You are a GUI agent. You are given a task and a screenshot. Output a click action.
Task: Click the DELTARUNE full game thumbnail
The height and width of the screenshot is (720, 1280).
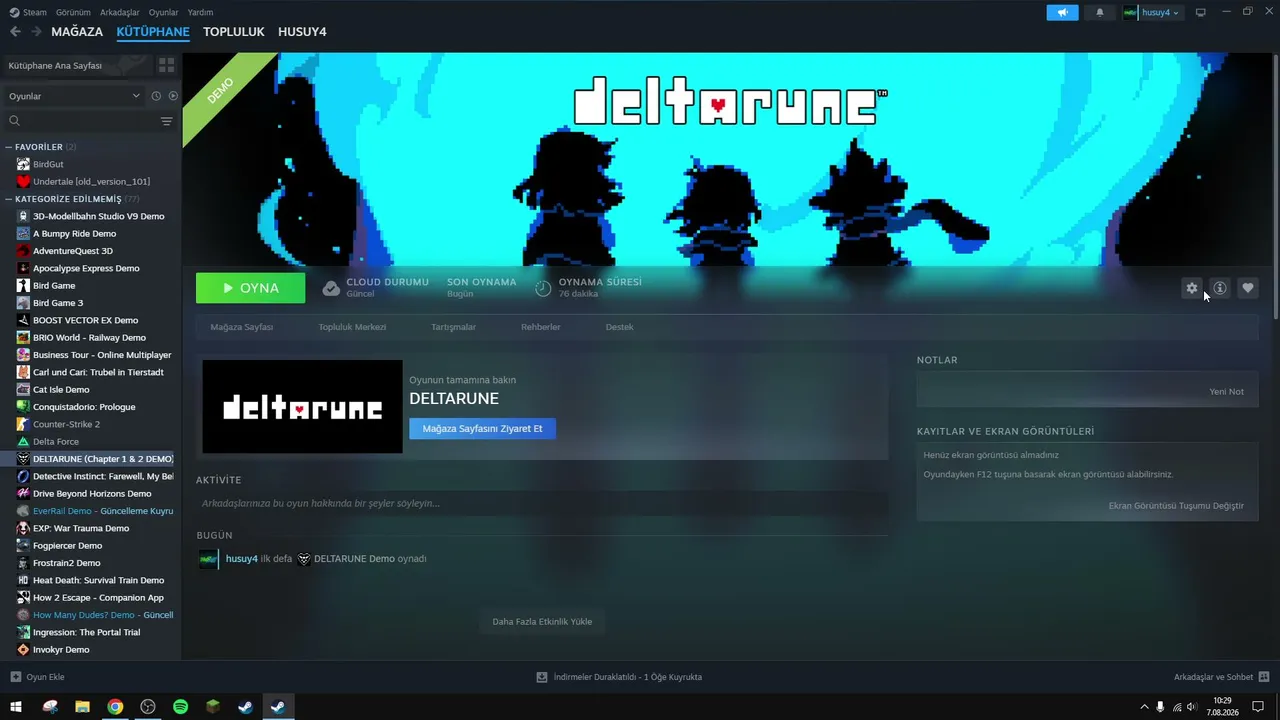(x=302, y=407)
